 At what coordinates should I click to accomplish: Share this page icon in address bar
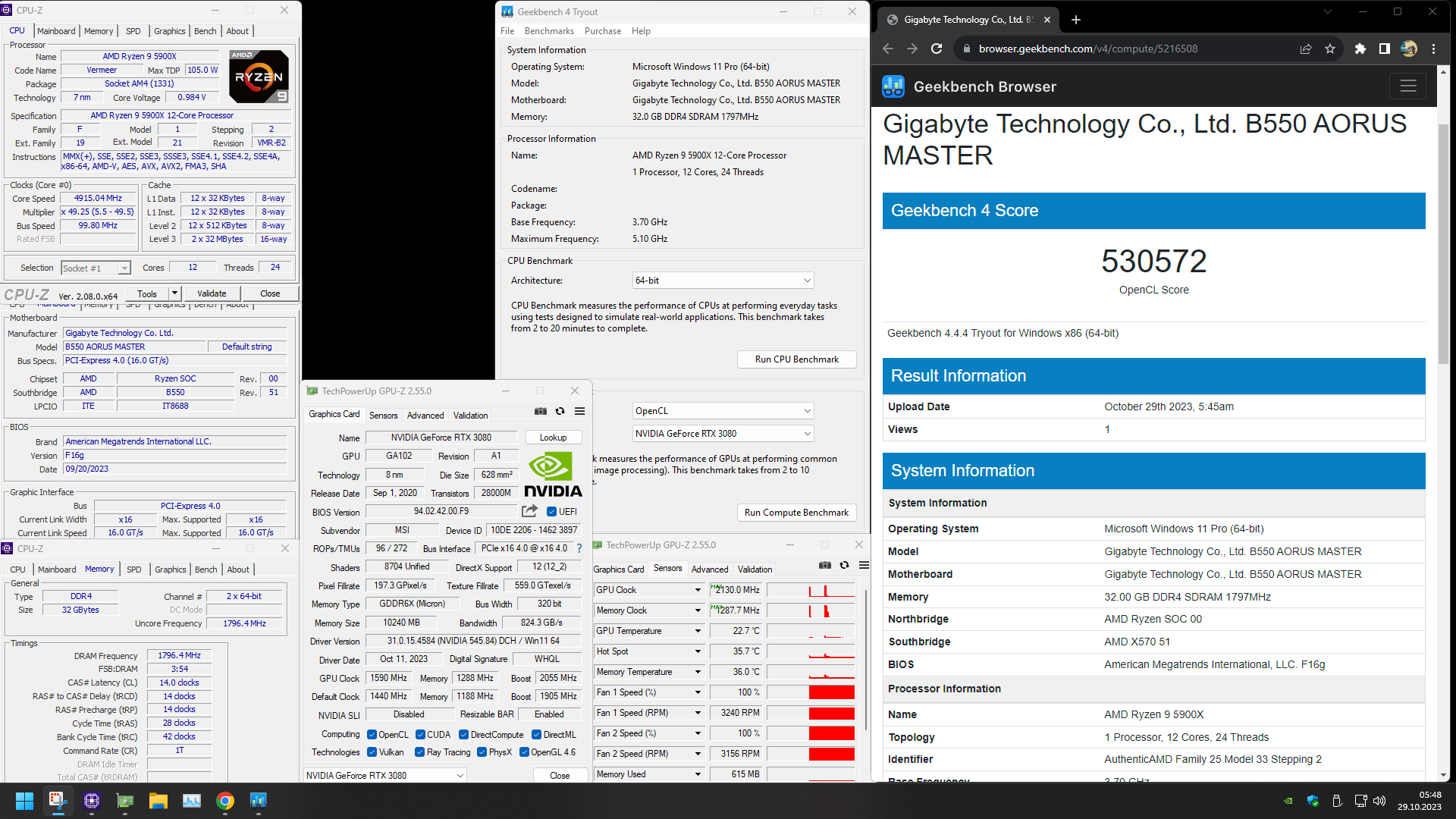(1306, 49)
